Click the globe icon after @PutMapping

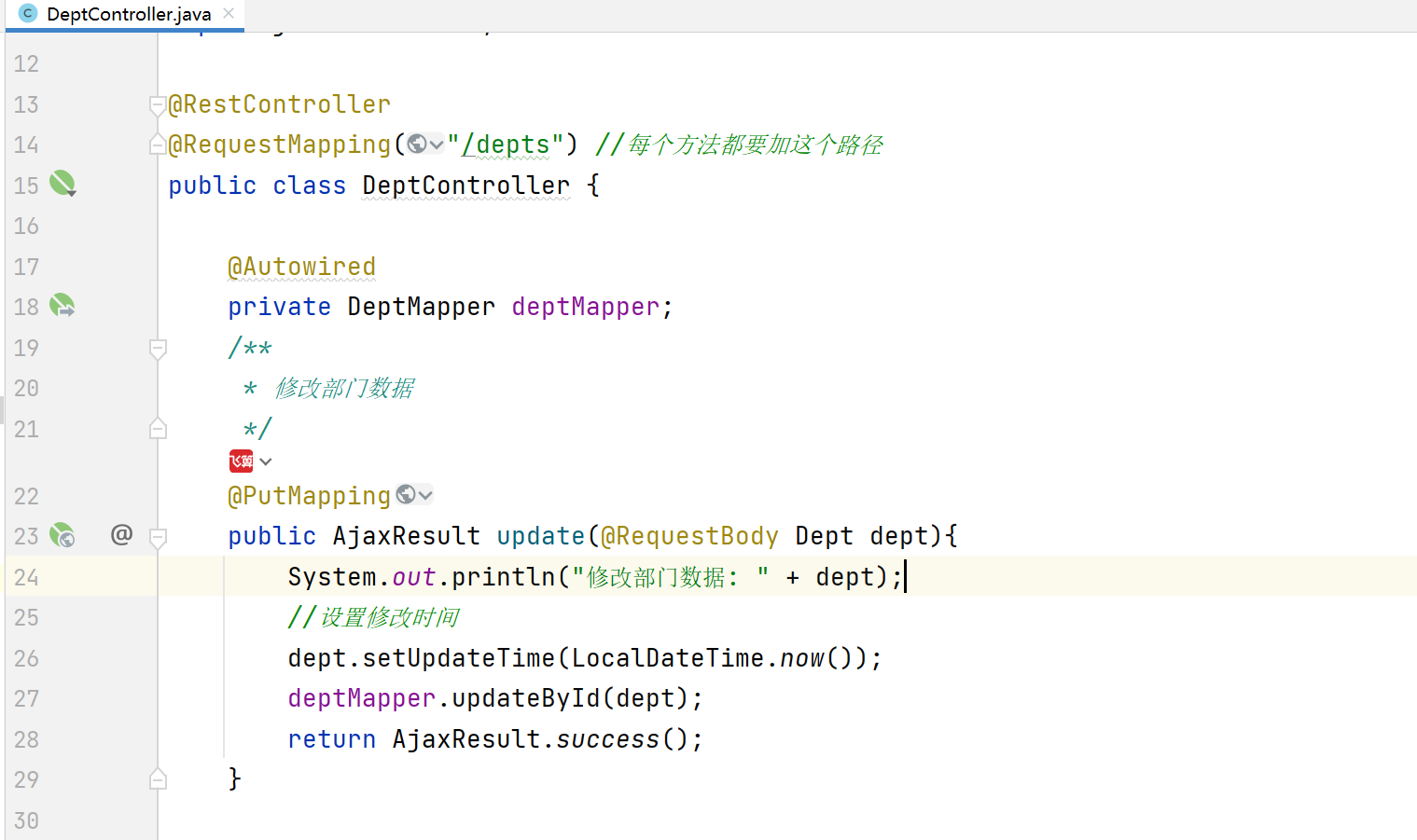coord(406,495)
